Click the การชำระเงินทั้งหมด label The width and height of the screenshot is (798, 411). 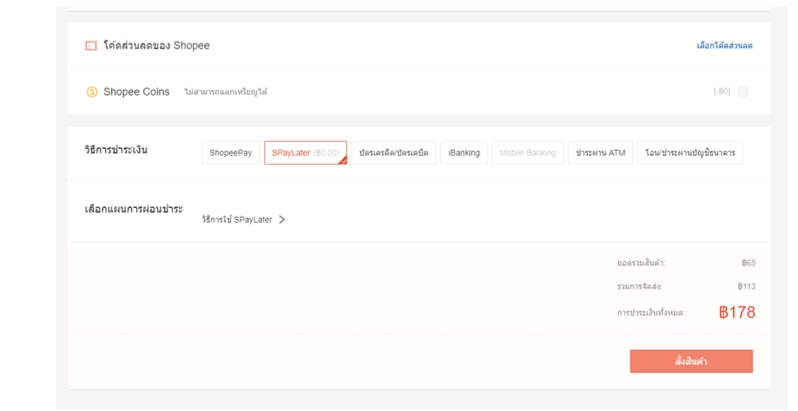(x=651, y=313)
